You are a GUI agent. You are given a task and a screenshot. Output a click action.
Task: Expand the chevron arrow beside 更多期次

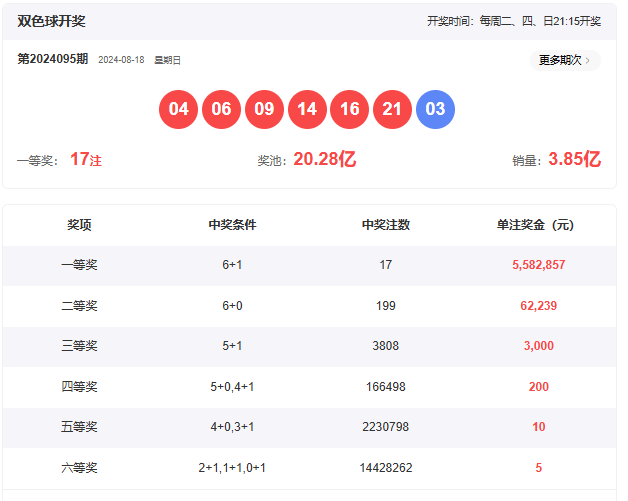click(x=587, y=60)
